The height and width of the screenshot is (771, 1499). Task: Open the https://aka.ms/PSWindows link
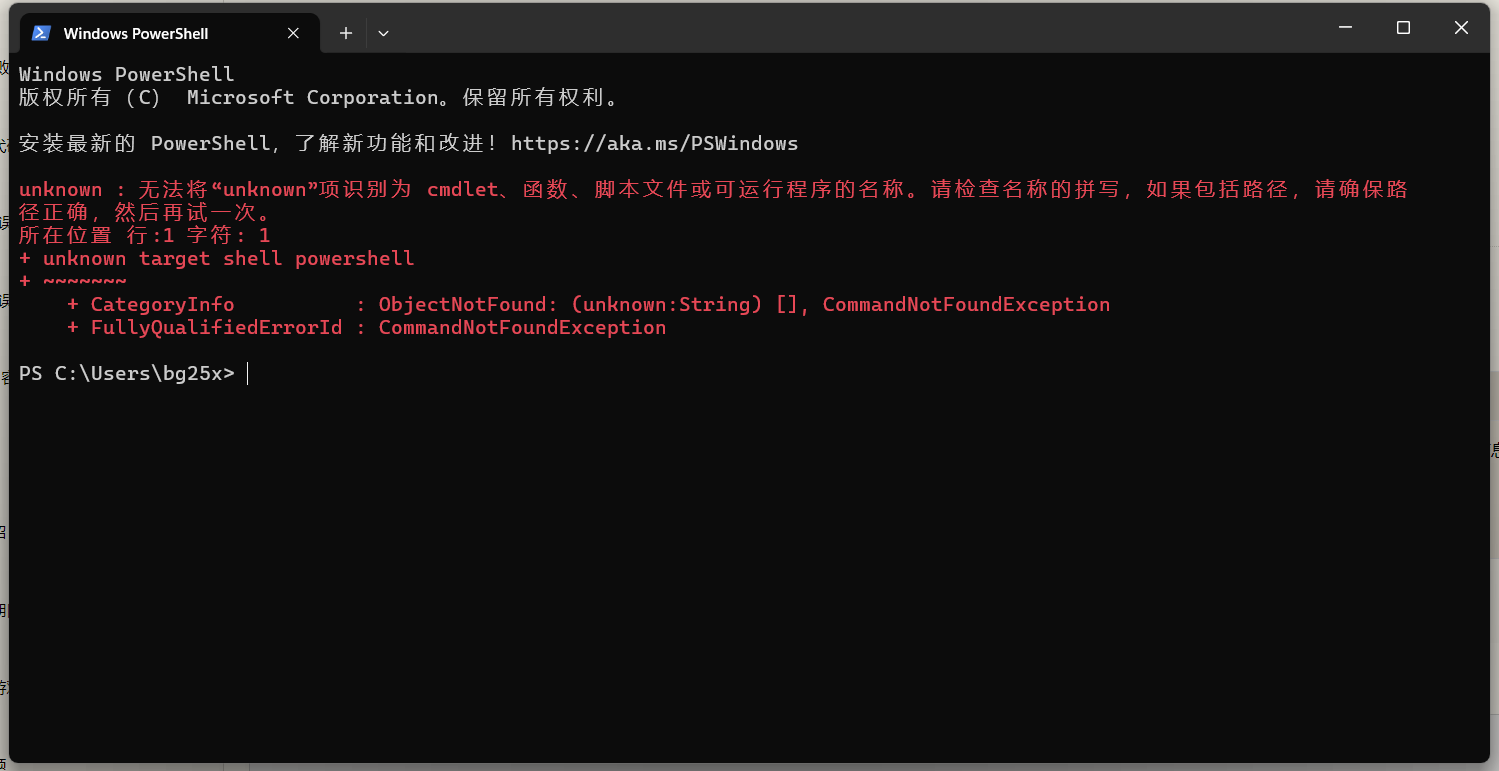point(654,143)
